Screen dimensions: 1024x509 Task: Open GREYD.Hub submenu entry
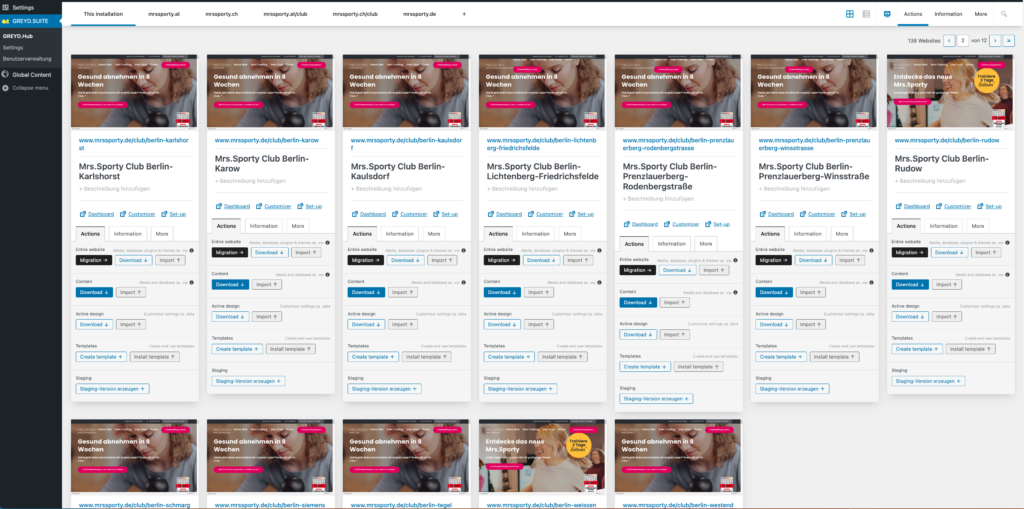coord(18,36)
